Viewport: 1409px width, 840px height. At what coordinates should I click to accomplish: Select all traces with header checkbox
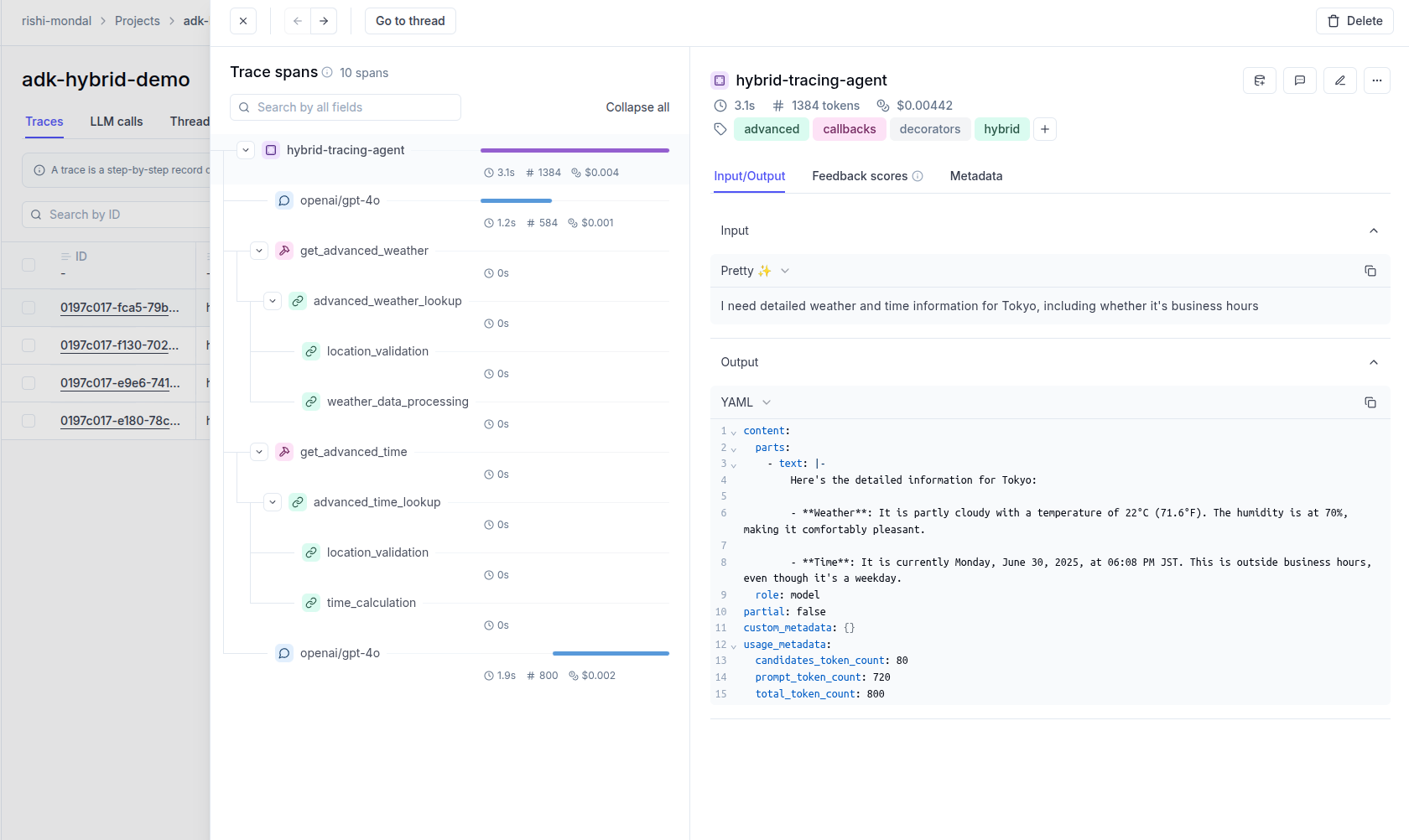click(x=28, y=264)
